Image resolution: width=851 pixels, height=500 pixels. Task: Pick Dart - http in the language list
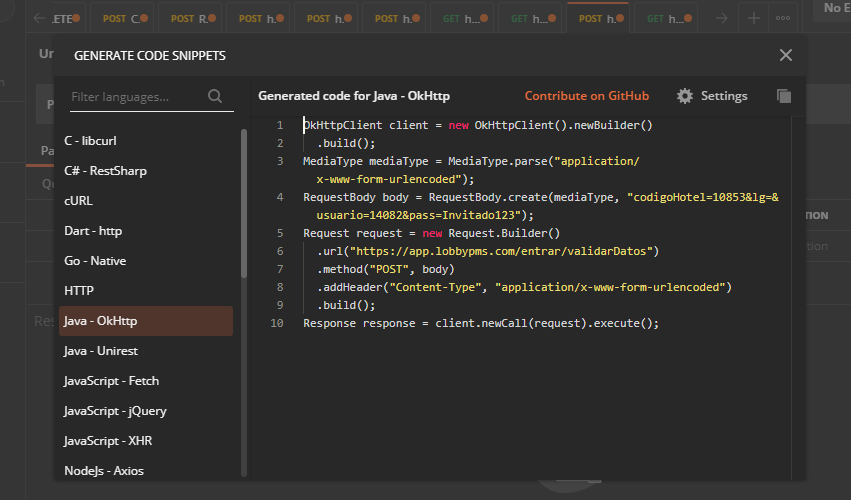point(93,231)
